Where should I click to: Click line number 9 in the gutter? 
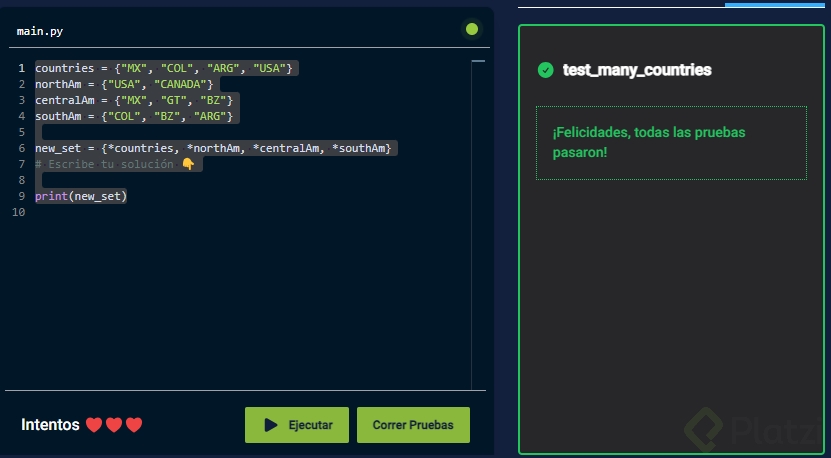tap(22, 196)
